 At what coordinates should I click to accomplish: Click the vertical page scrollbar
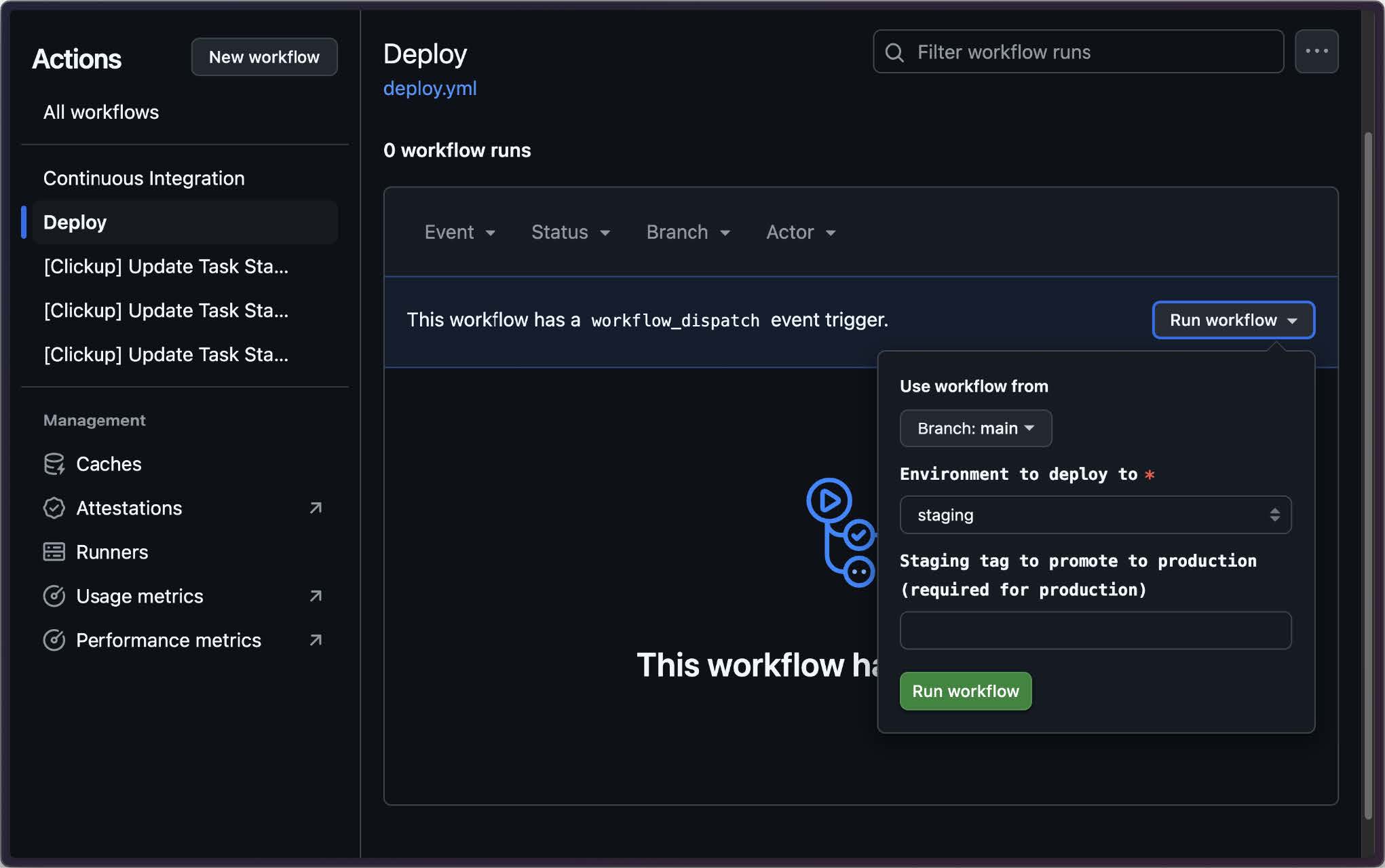[x=1368, y=475]
